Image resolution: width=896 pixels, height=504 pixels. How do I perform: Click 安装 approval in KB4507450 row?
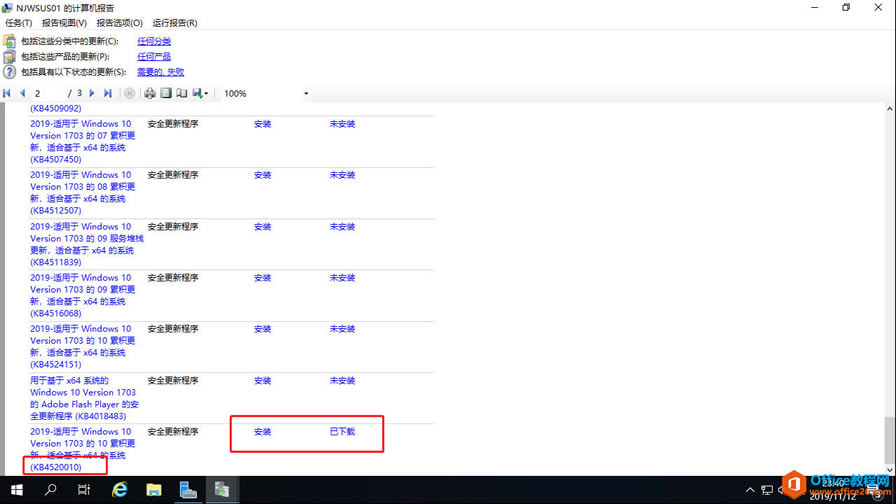[262, 124]
